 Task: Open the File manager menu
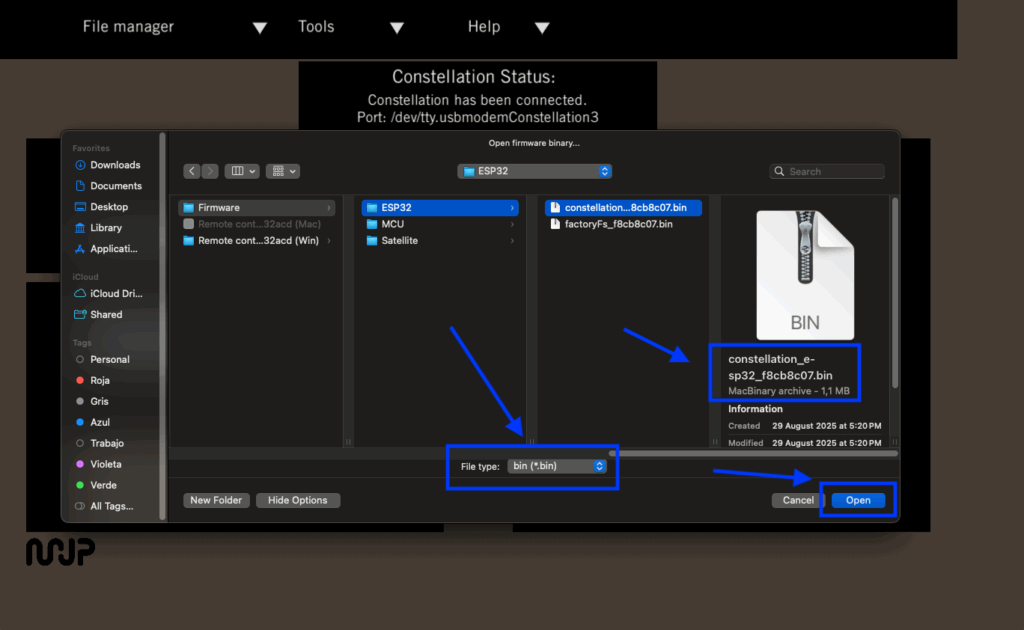pos(128,27)
